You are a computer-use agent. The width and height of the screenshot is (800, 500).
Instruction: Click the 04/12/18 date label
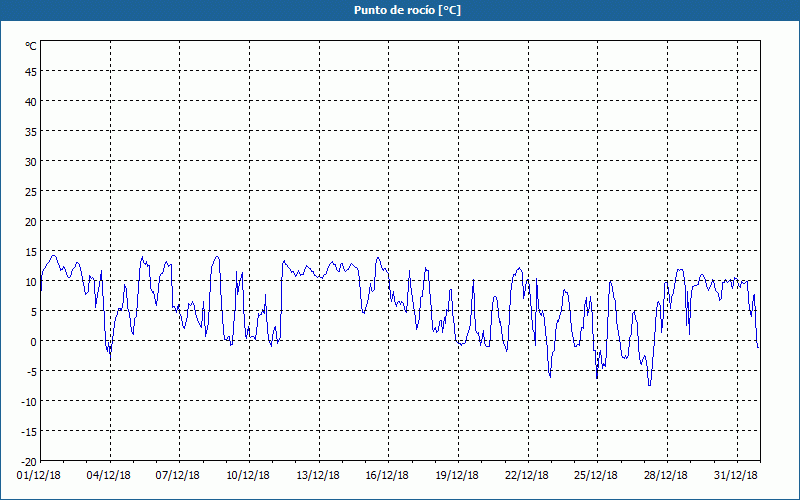pyautogui.click(x=109, y=476)
